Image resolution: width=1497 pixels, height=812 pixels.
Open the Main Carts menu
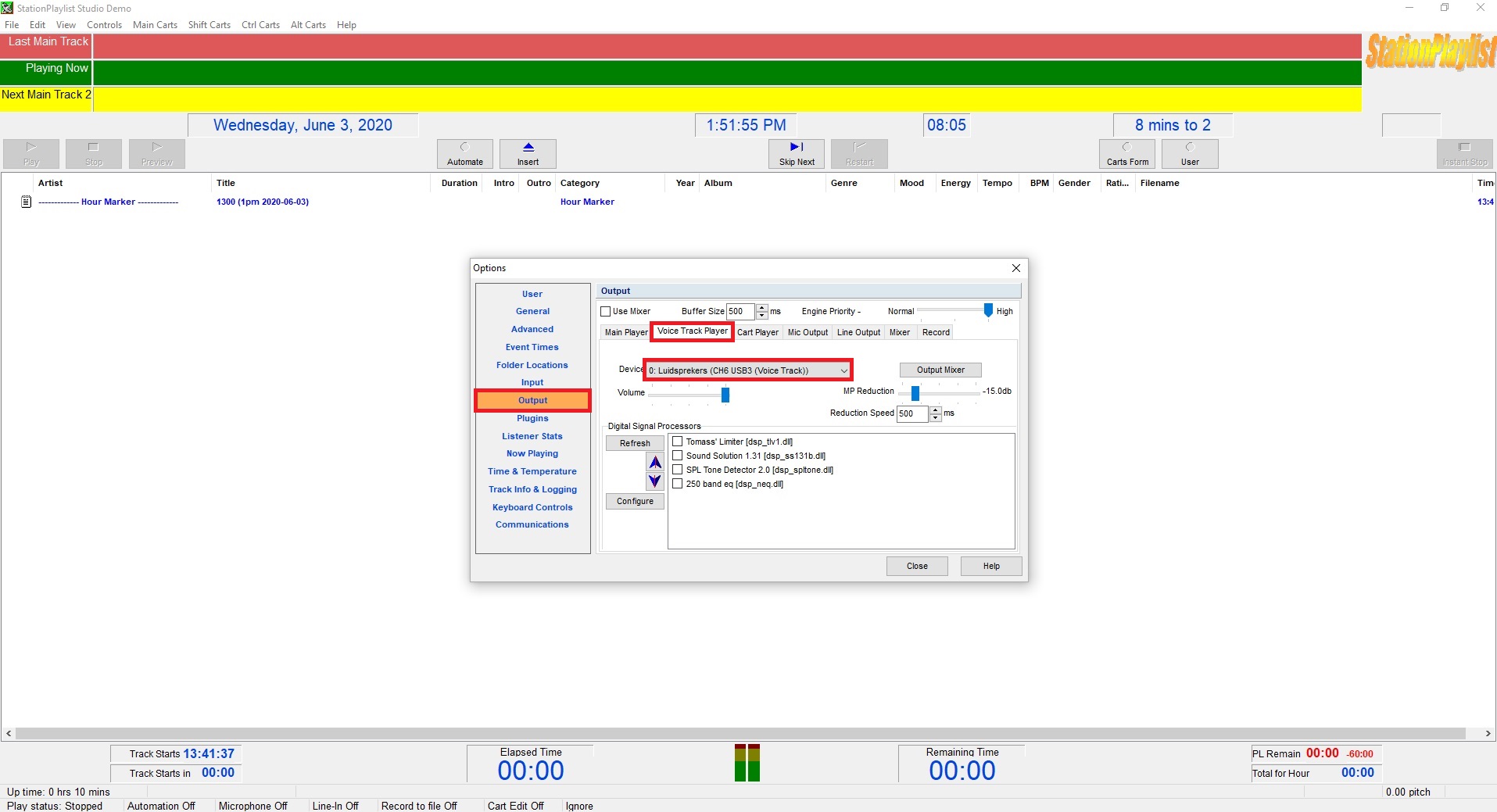tap(155, 25)
